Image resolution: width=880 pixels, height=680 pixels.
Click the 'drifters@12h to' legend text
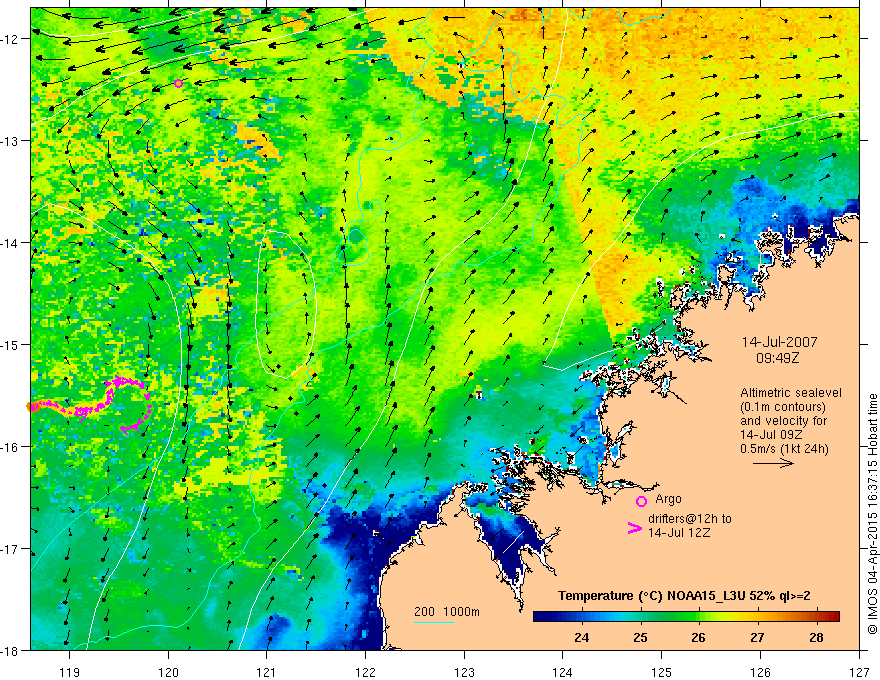tap(690, 518)
